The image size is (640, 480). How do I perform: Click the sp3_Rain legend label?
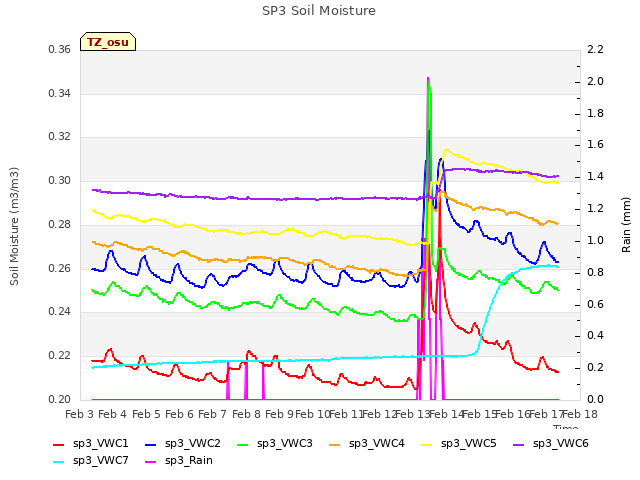coord(189,460)
